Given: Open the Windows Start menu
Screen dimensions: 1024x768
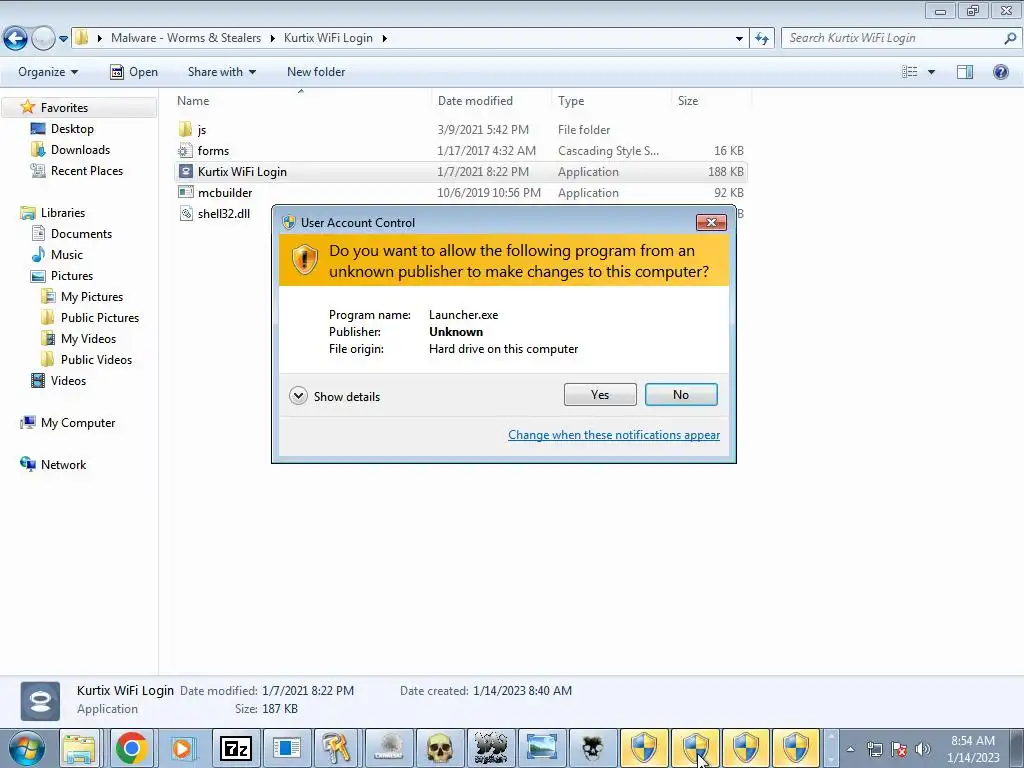Looking at the screenshot, I should (x=26, y=748).
